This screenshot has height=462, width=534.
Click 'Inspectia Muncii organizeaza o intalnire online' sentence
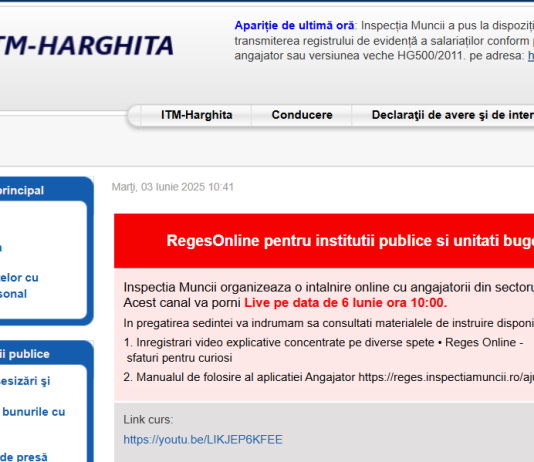[329, 287]
